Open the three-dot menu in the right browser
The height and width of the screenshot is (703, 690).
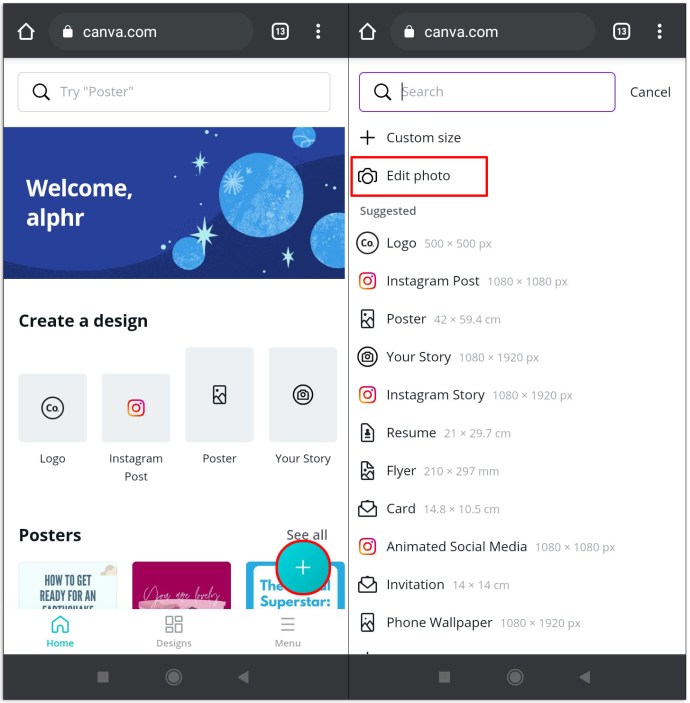point(659,31)
